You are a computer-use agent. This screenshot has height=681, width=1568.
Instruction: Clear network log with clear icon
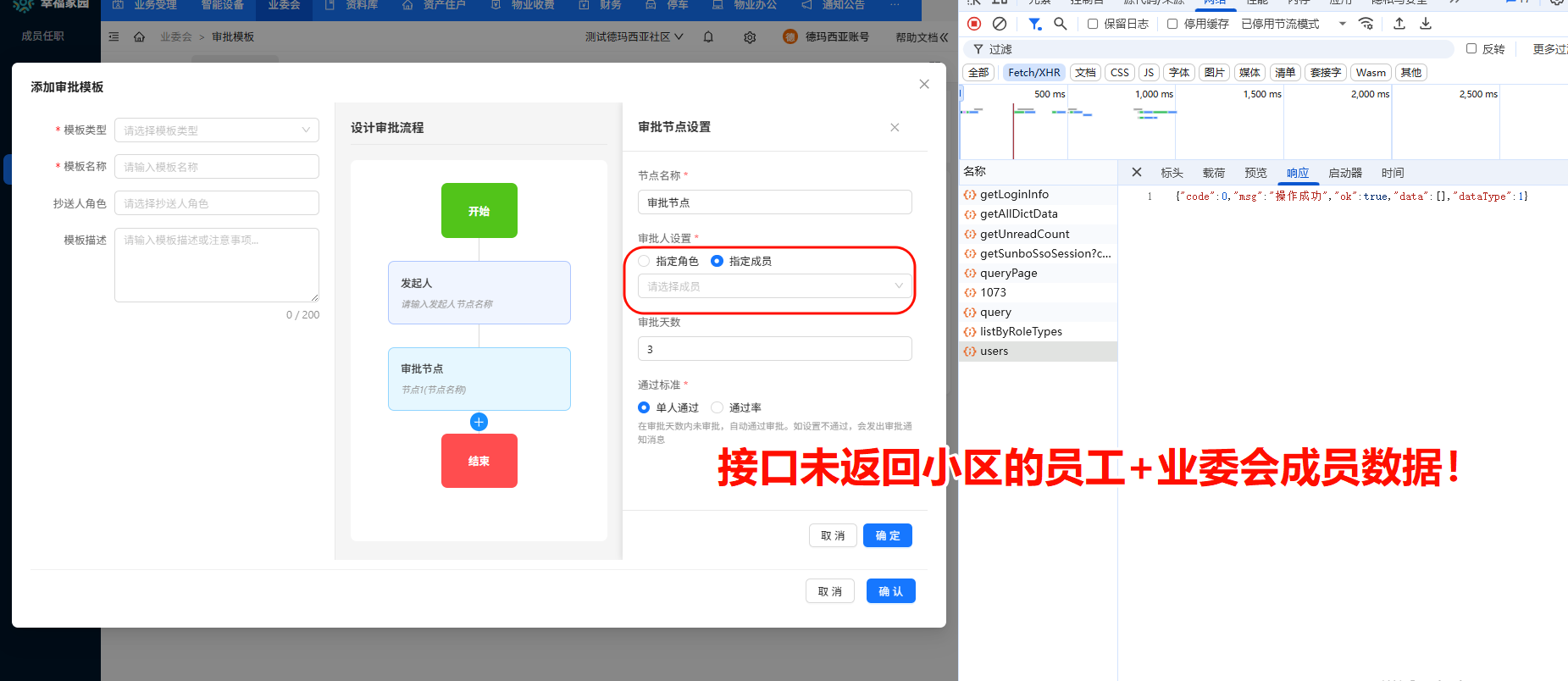click(x=1000, y=24)
